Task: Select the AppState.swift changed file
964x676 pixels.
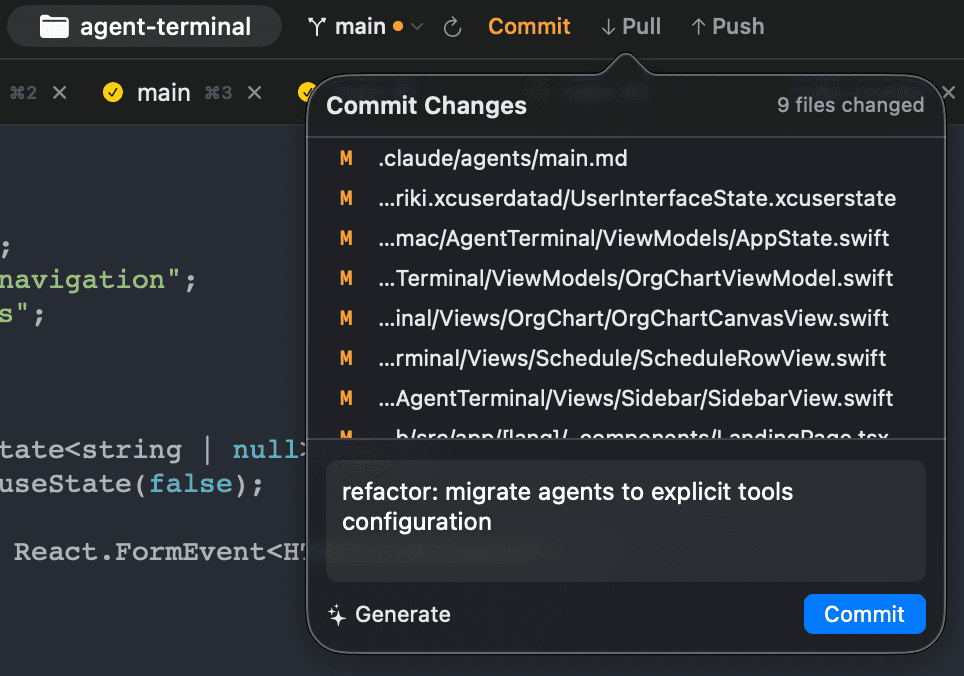Action: [634, 238]
